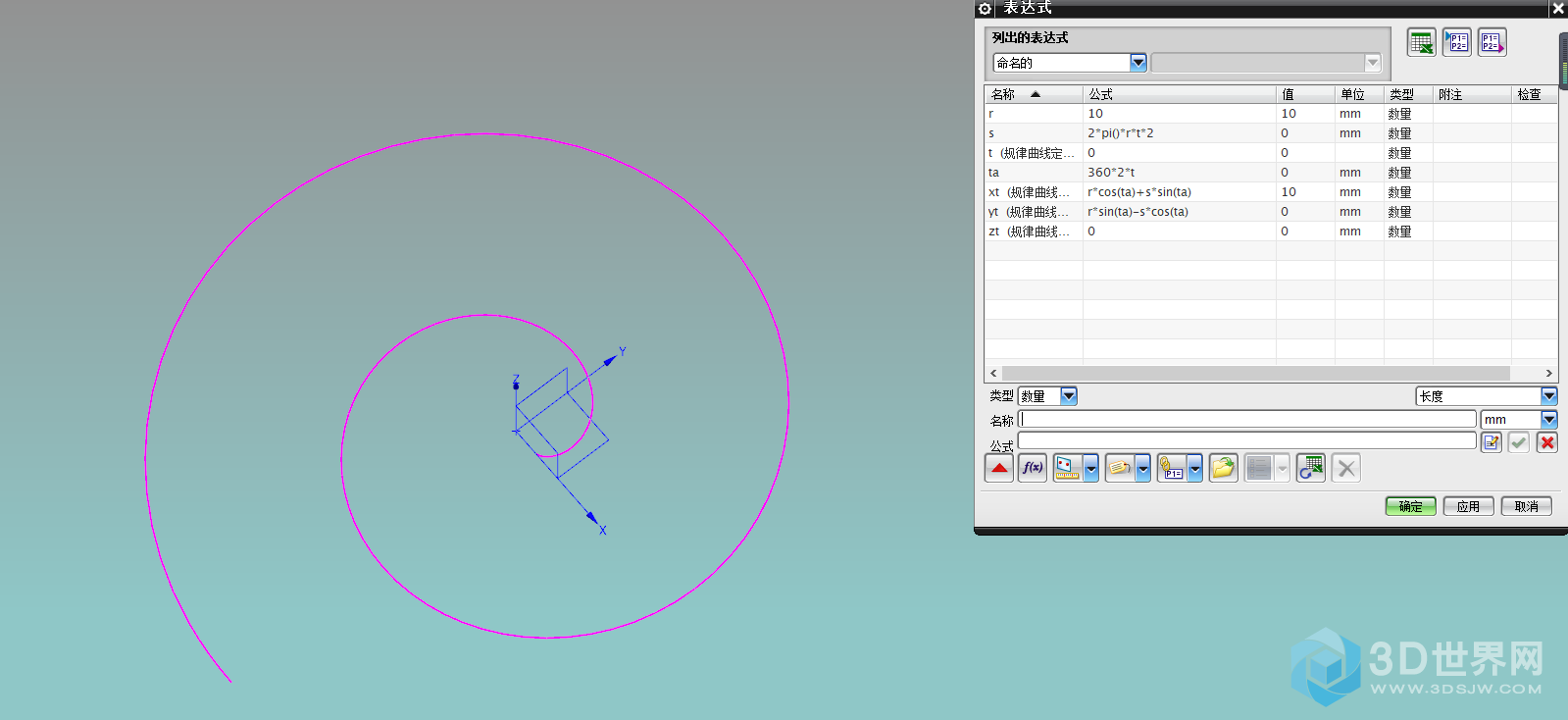Select the zt expression row
1568x720 pixels.
click(1271, 231)
